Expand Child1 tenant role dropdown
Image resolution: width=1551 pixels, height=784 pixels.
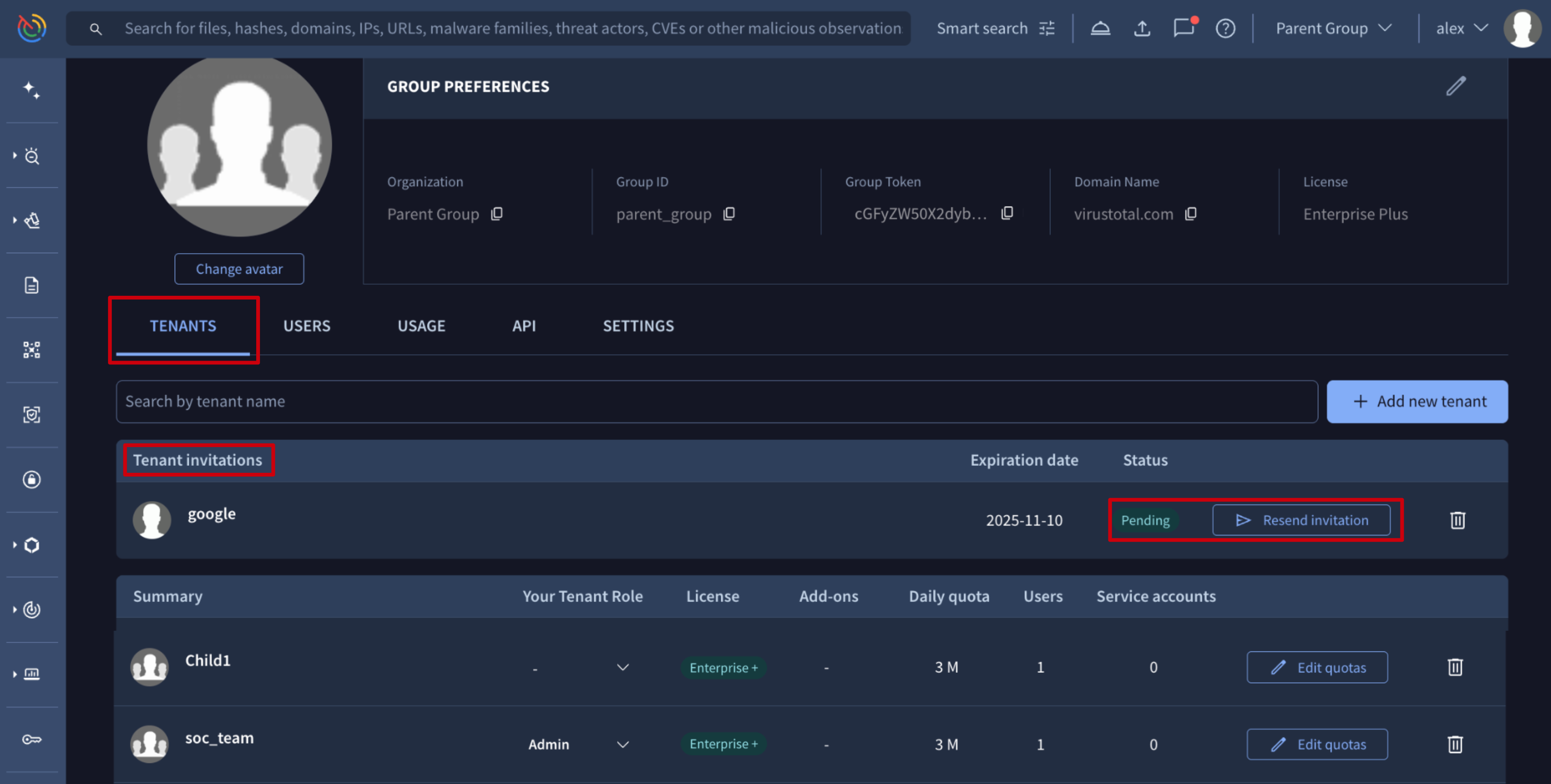pyautogui.click(x=623, y=667)
